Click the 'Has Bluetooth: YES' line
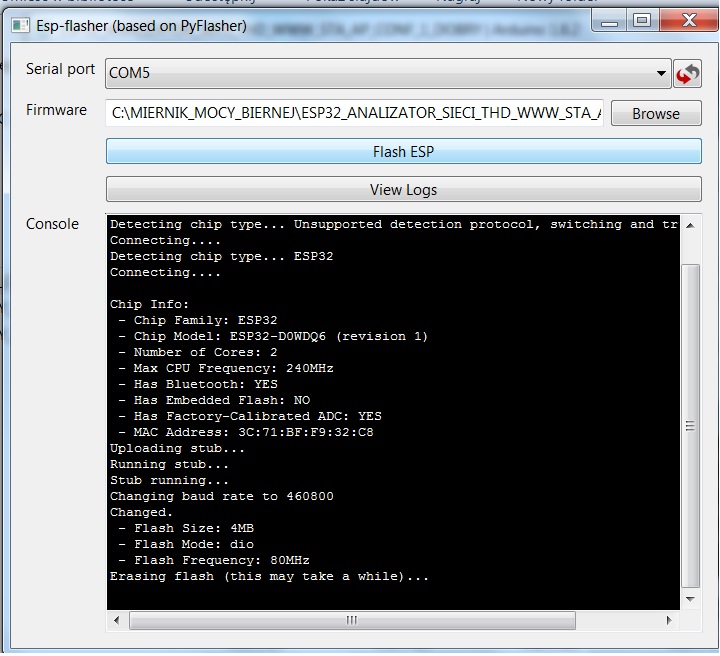 tap(198, 385)
